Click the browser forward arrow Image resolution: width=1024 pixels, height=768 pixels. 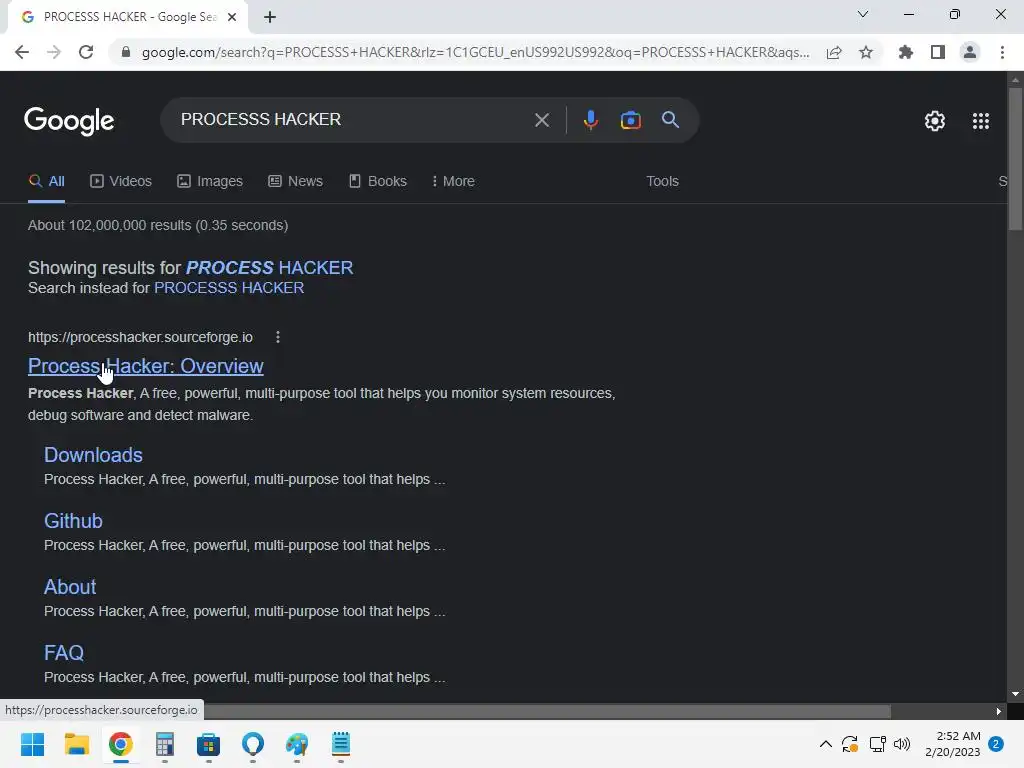tap(54, 52)
